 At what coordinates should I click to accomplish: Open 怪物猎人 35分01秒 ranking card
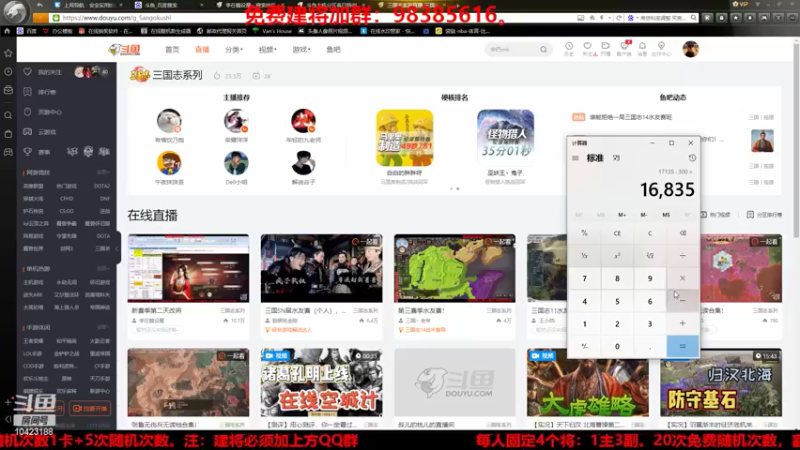pyautogui.click(x=505, y=137)
